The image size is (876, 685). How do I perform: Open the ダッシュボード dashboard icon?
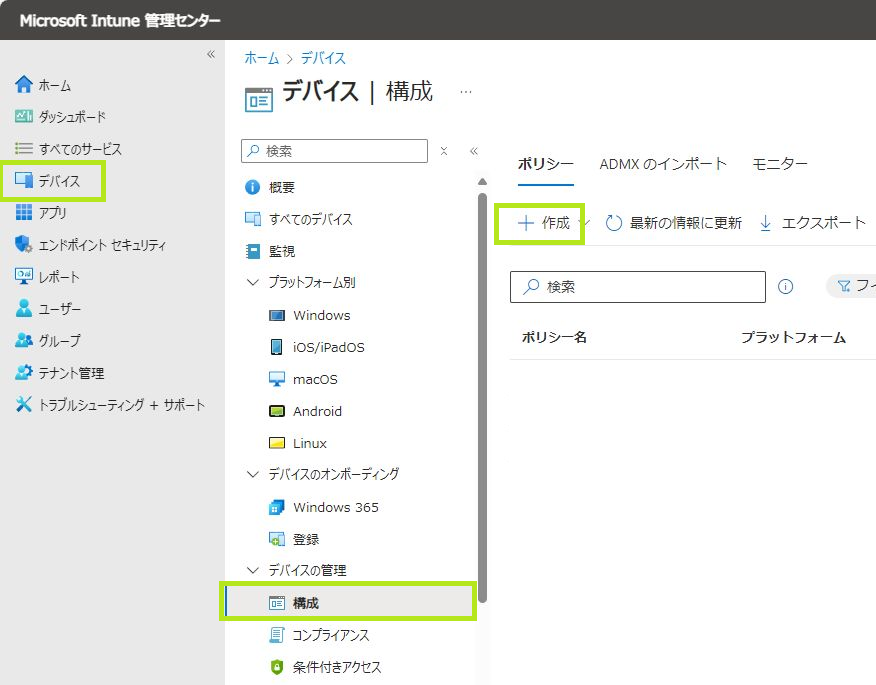pos(23,116)
